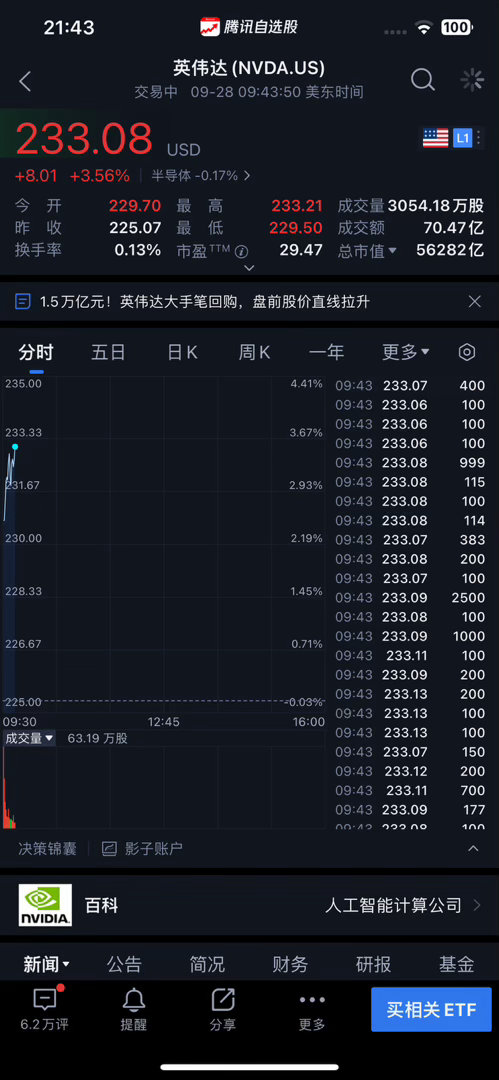Screen dimensions: 499x1080
Task: Tap the 英伟达 (NVDA.US) title
Action: click(x=249, y=68)
